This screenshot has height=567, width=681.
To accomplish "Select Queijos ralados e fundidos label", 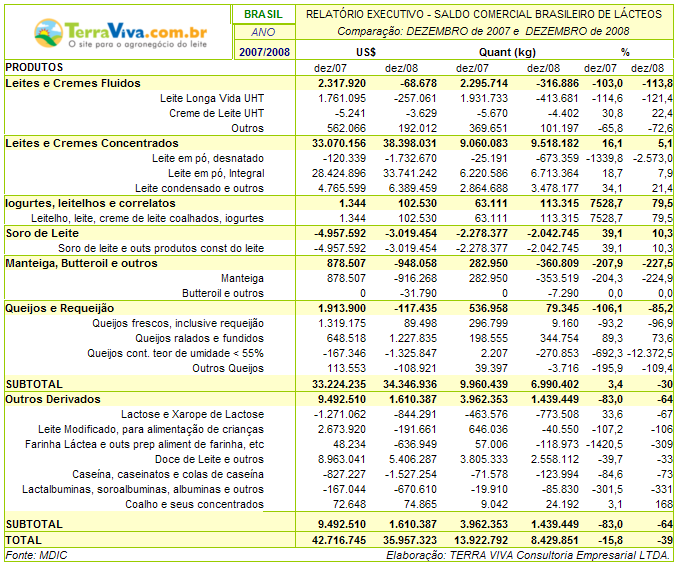I will [x=199, y=338].
